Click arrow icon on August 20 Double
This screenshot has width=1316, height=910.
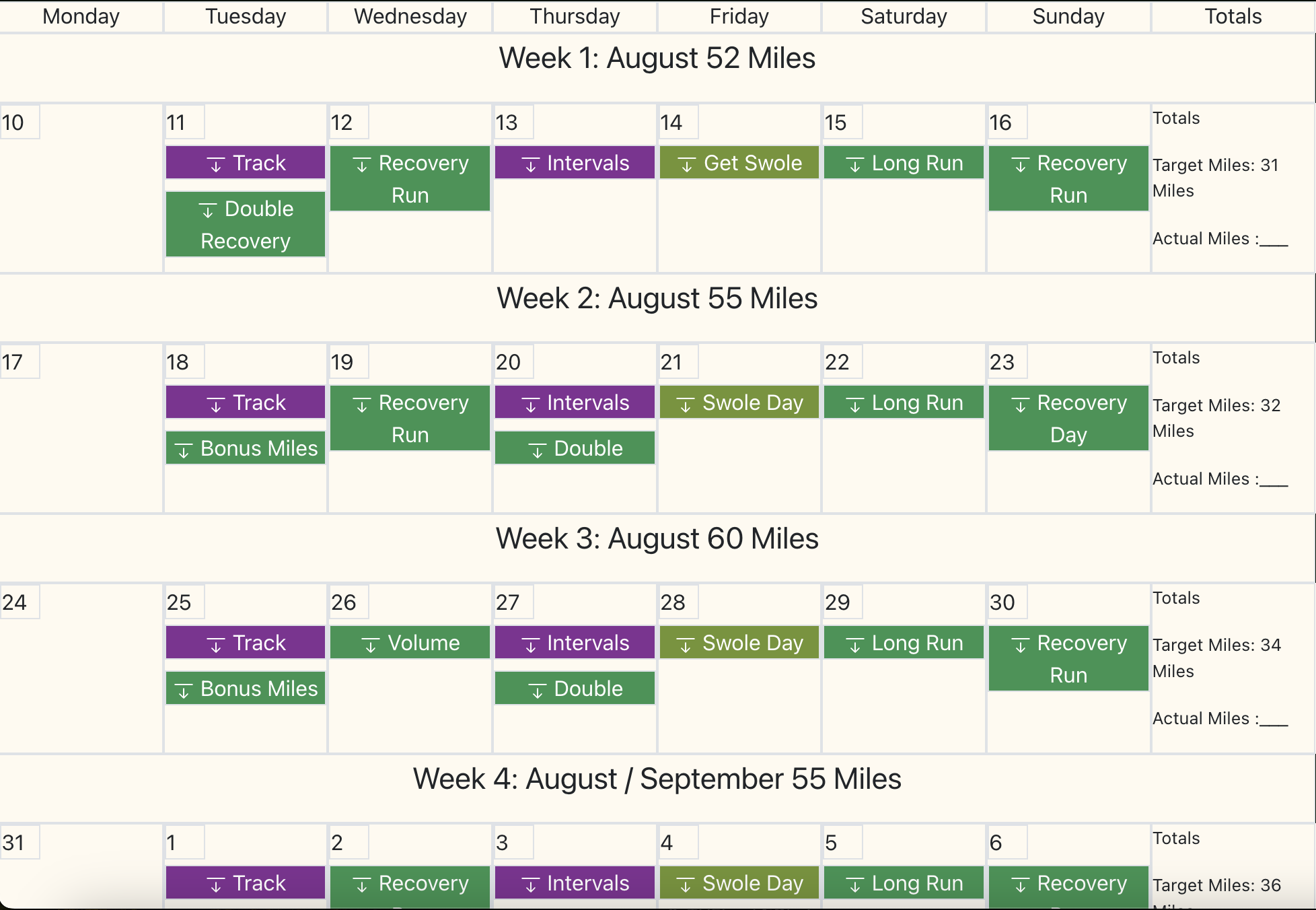[537, 450]
